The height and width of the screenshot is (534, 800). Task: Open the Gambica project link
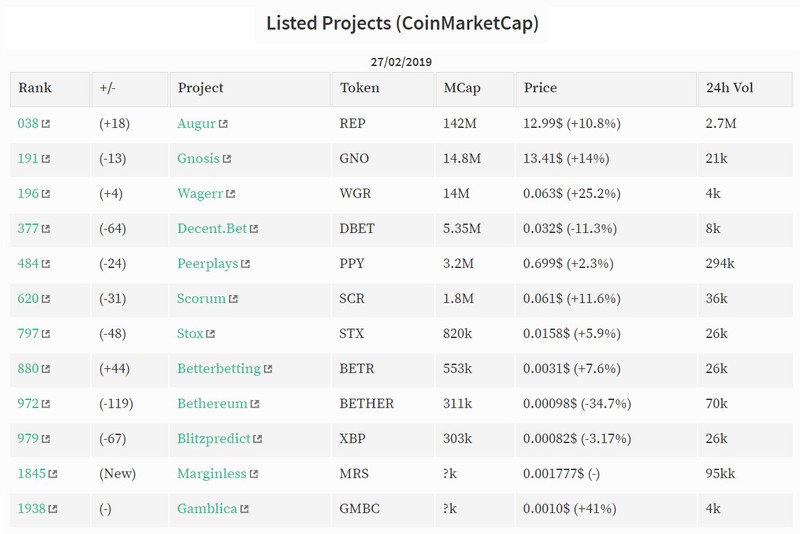point(207,508)
